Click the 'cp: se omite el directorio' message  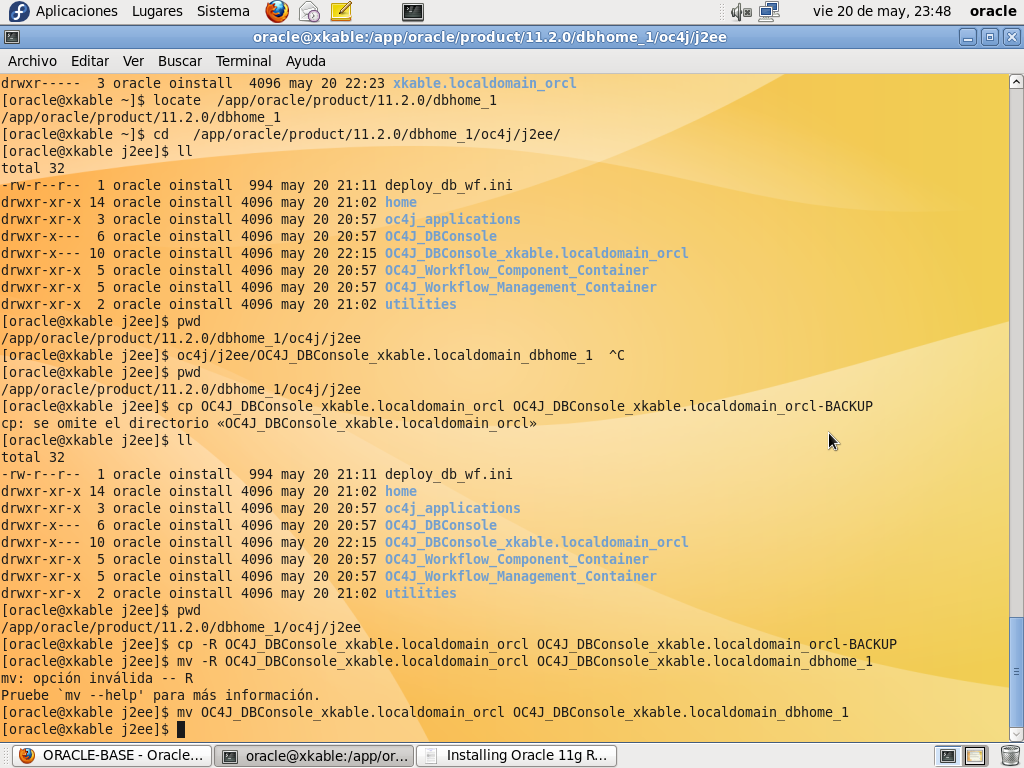click(x=268, y=423)
